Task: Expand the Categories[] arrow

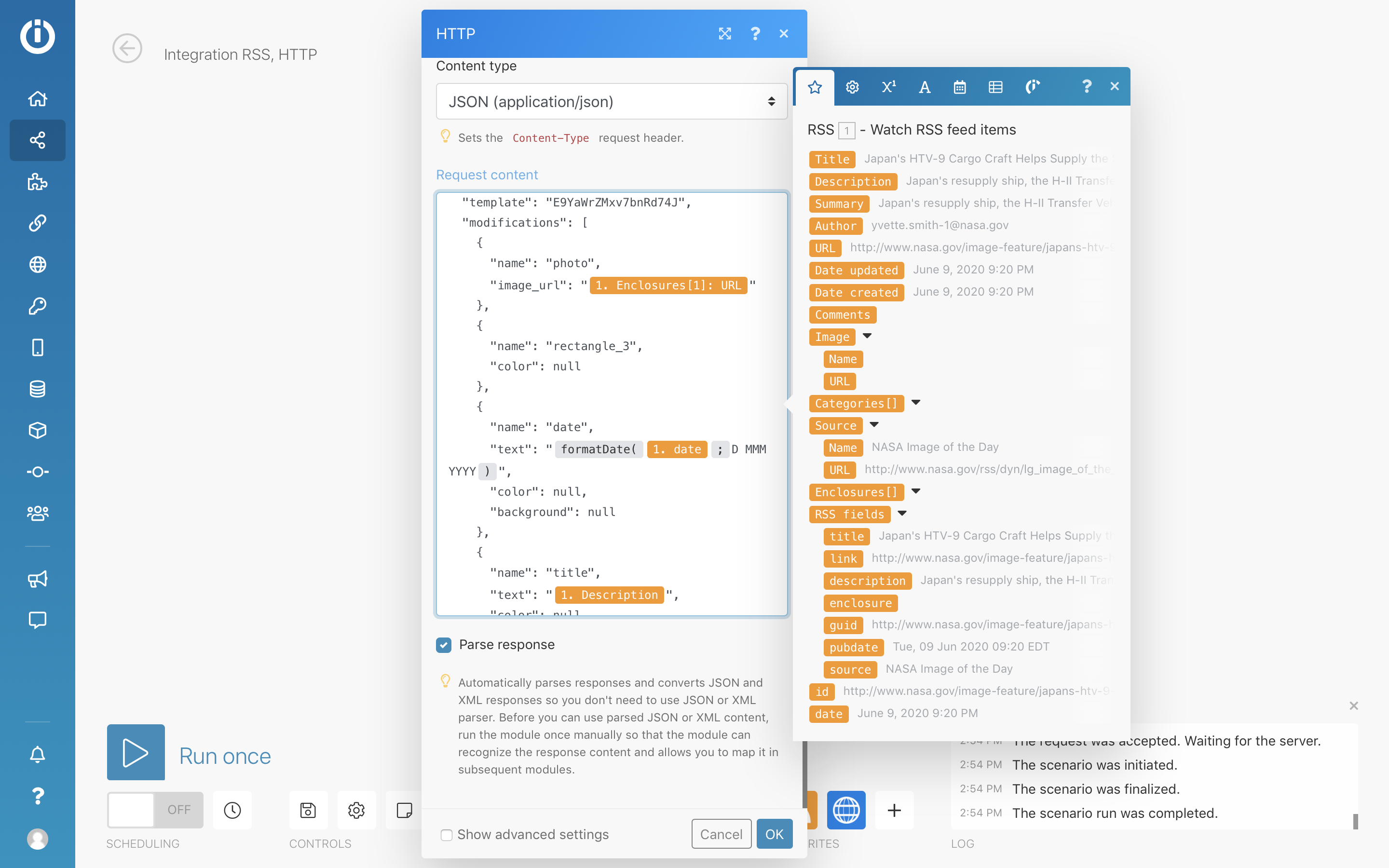Action: [916, 403]
